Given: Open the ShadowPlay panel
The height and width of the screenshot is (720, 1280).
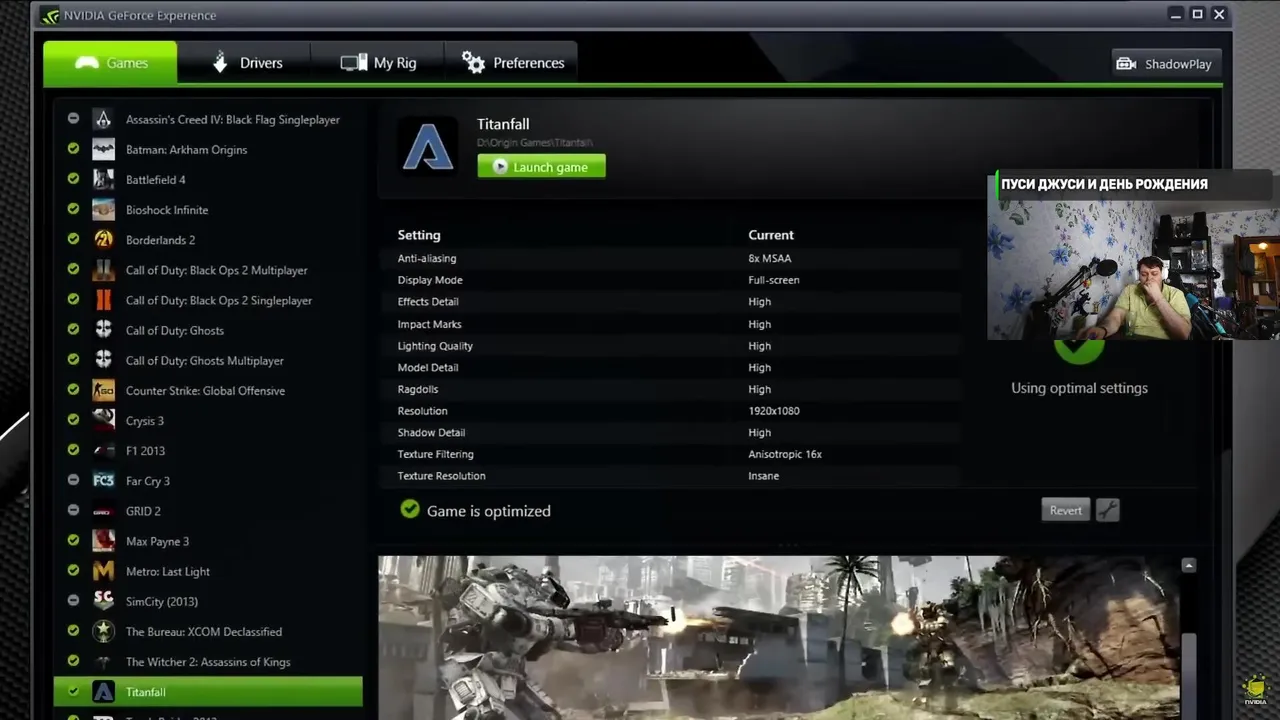Looking at the screenshot, I should (x=1166, y=63).
